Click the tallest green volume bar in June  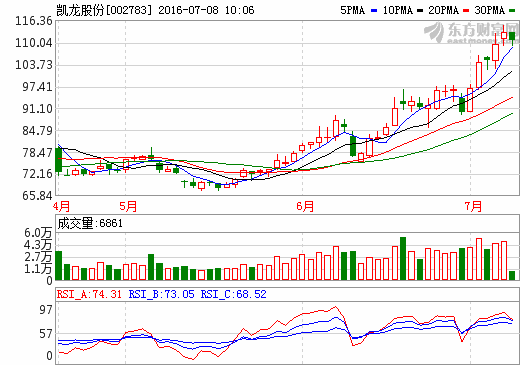[x=403, y=258]
